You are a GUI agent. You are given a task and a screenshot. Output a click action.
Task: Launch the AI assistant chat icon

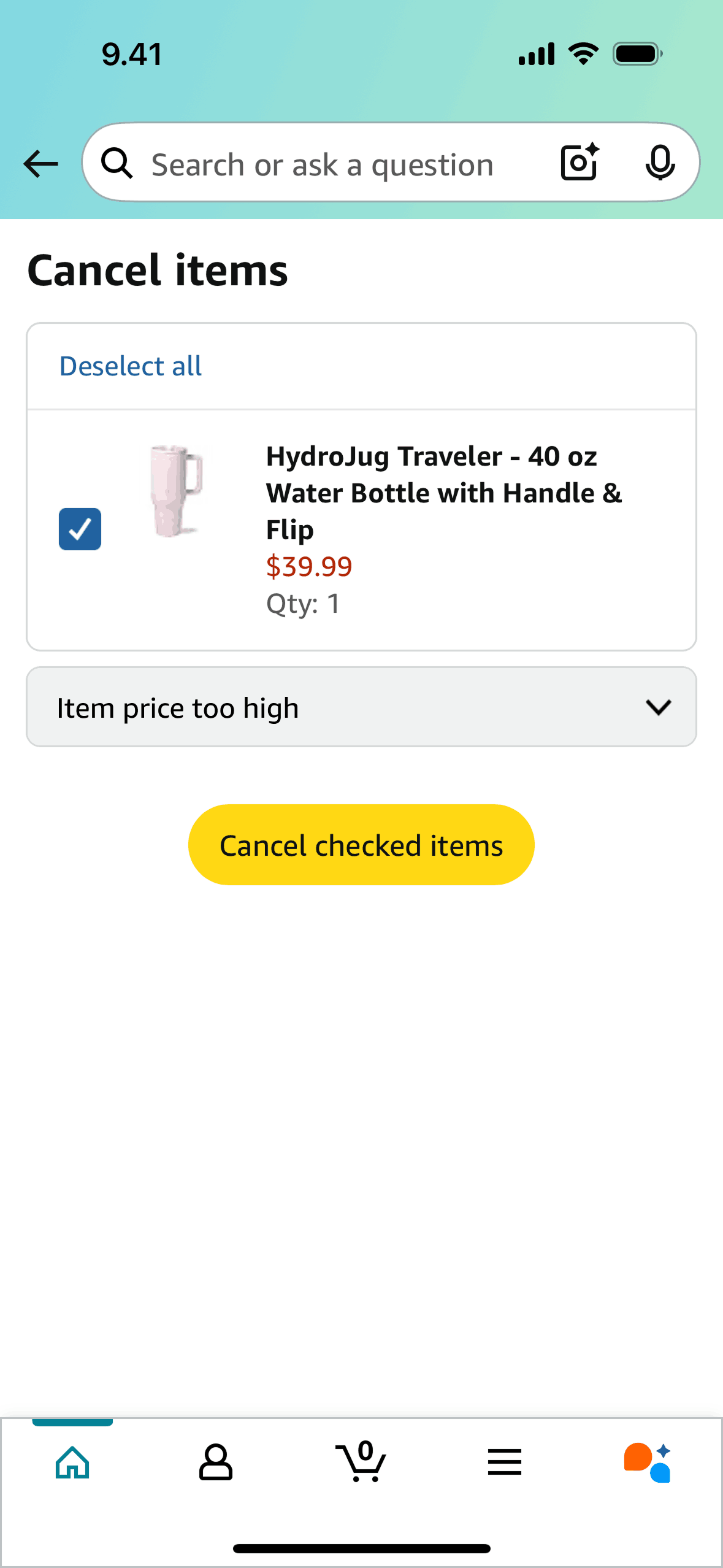(648, 1462)
